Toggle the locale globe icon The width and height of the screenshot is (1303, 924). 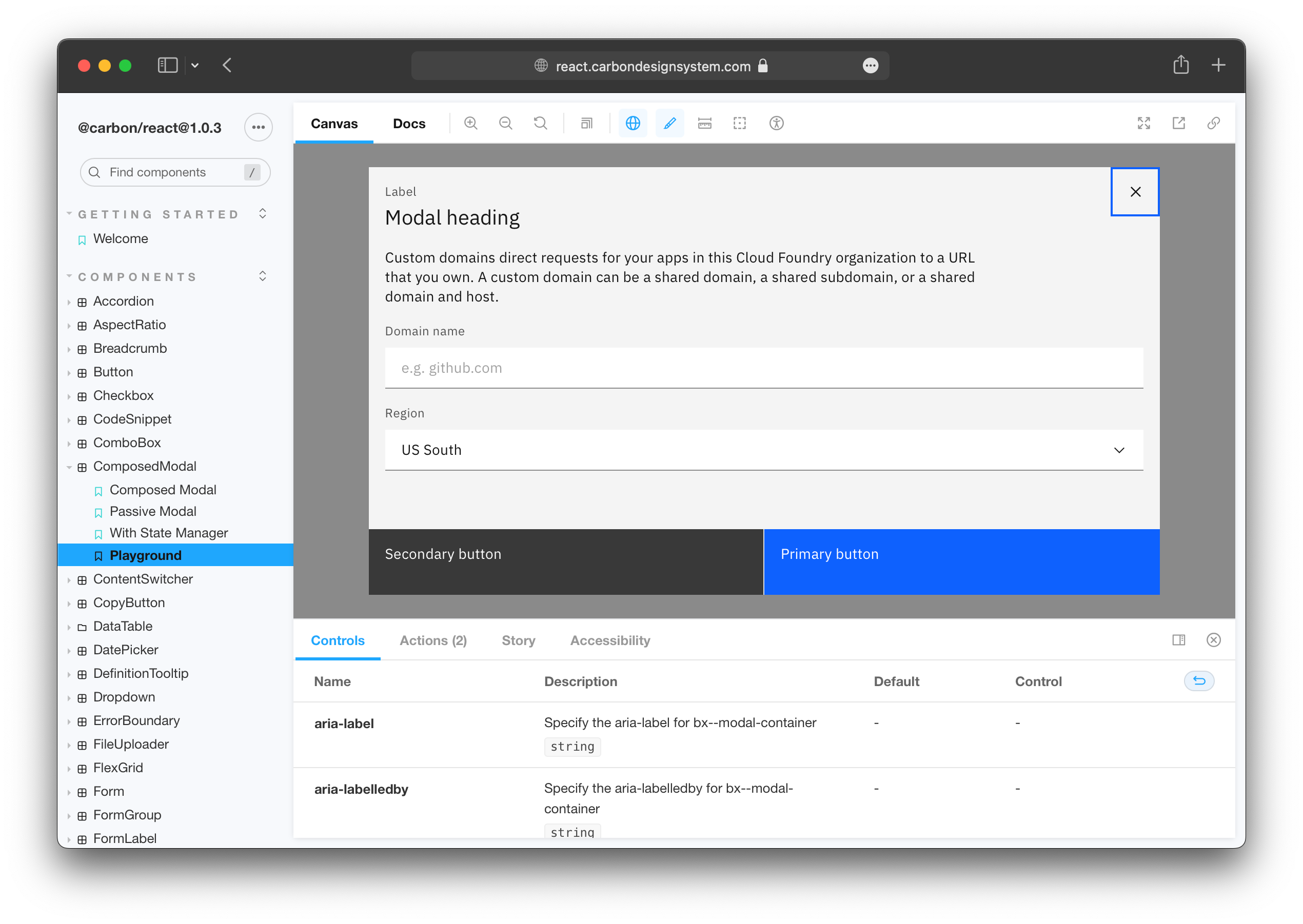633,124
